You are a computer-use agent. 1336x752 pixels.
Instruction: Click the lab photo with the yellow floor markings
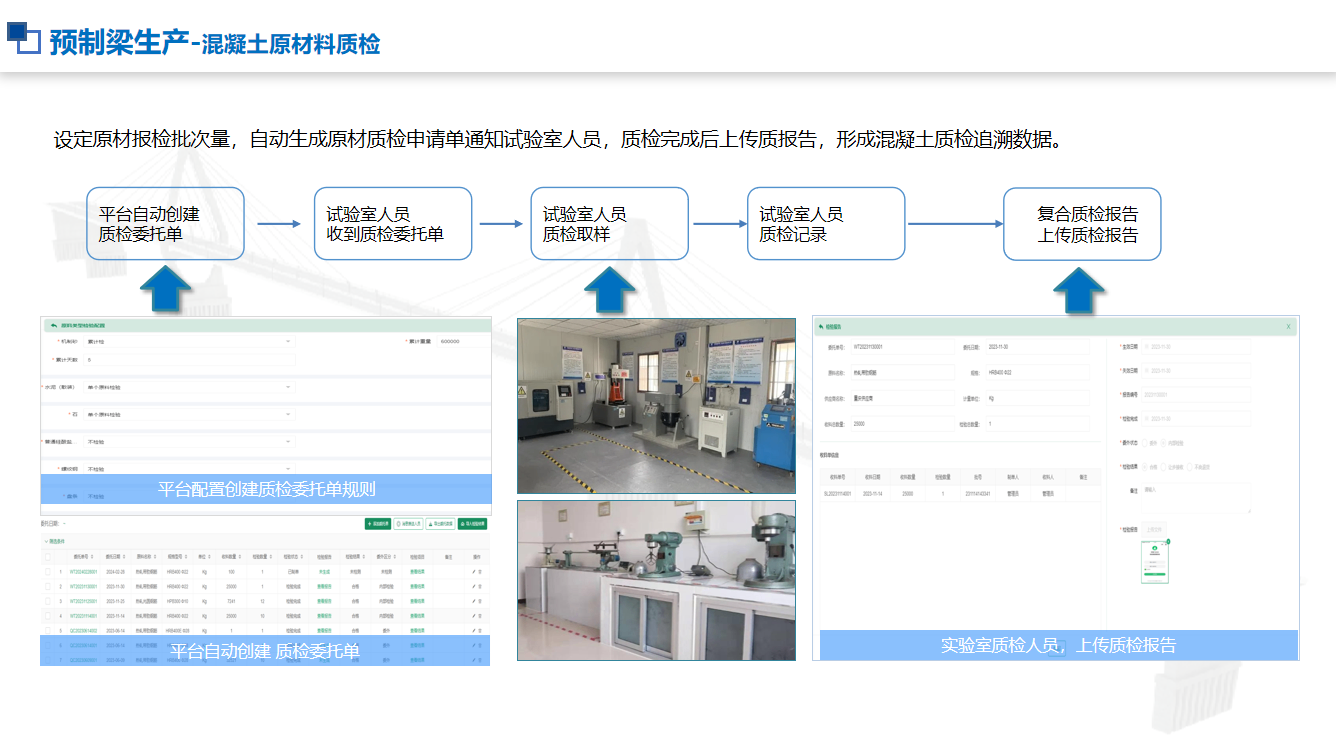[657, 405]
